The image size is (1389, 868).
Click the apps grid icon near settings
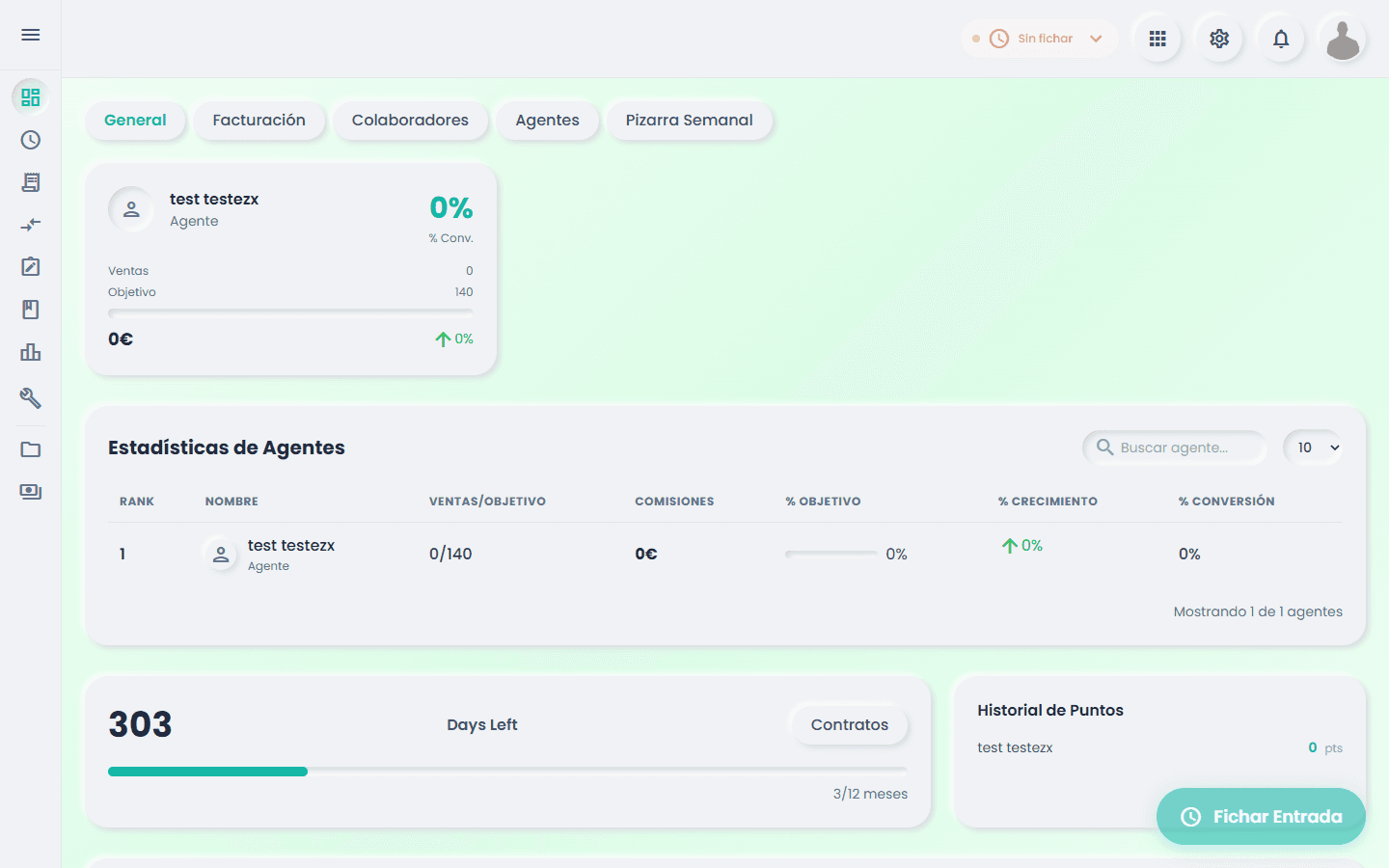tap(1157, 38)
